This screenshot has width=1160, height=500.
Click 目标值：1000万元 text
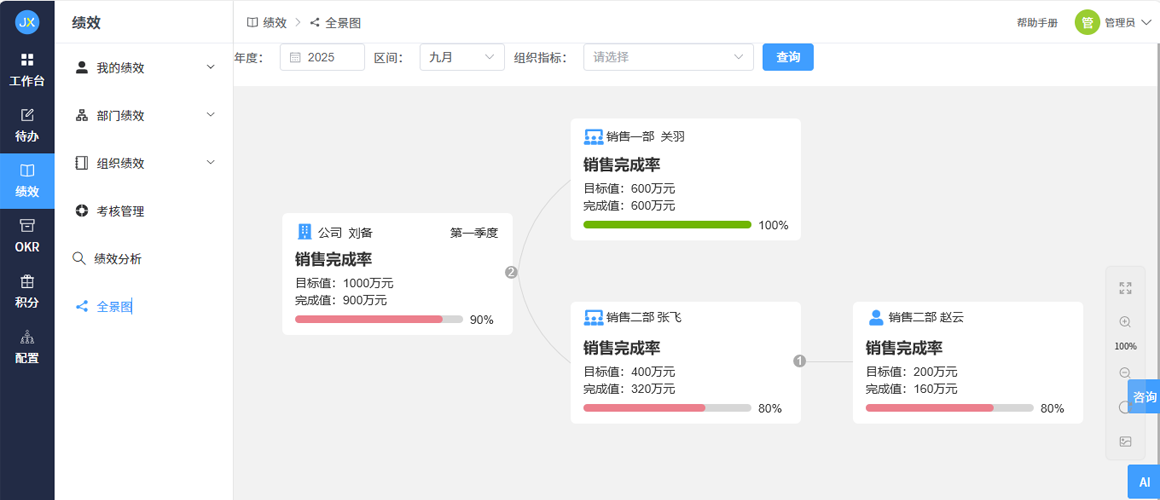point(344,283)
